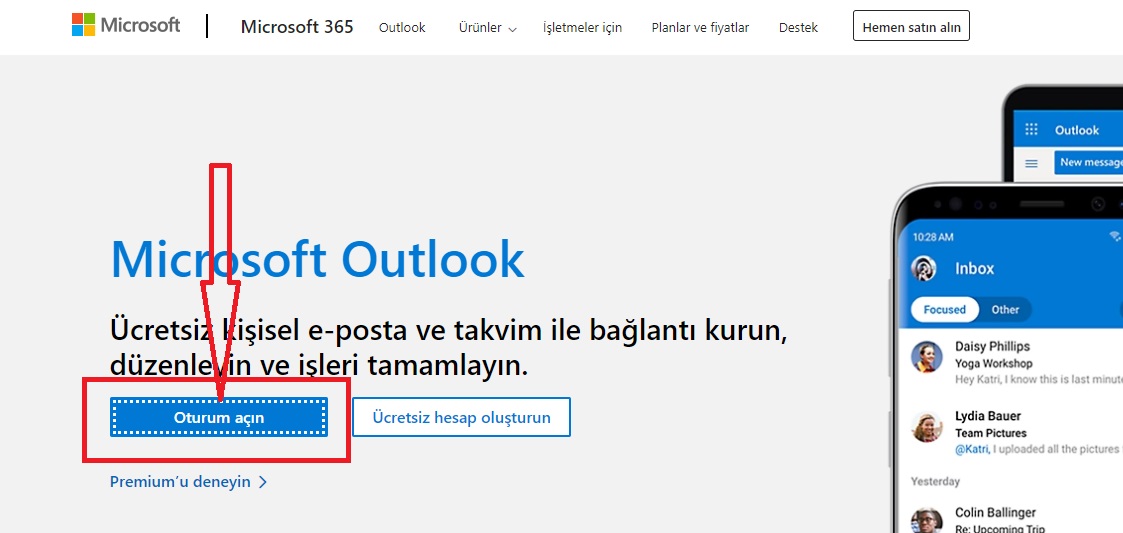Click New message button on tablet image
This screenshot has height=533, width=1123.
click(x=1089, y=162)
